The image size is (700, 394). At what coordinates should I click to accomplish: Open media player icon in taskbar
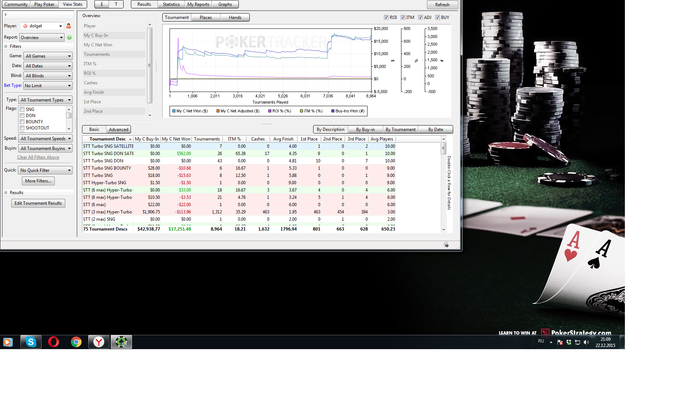(x=8, y=342)
